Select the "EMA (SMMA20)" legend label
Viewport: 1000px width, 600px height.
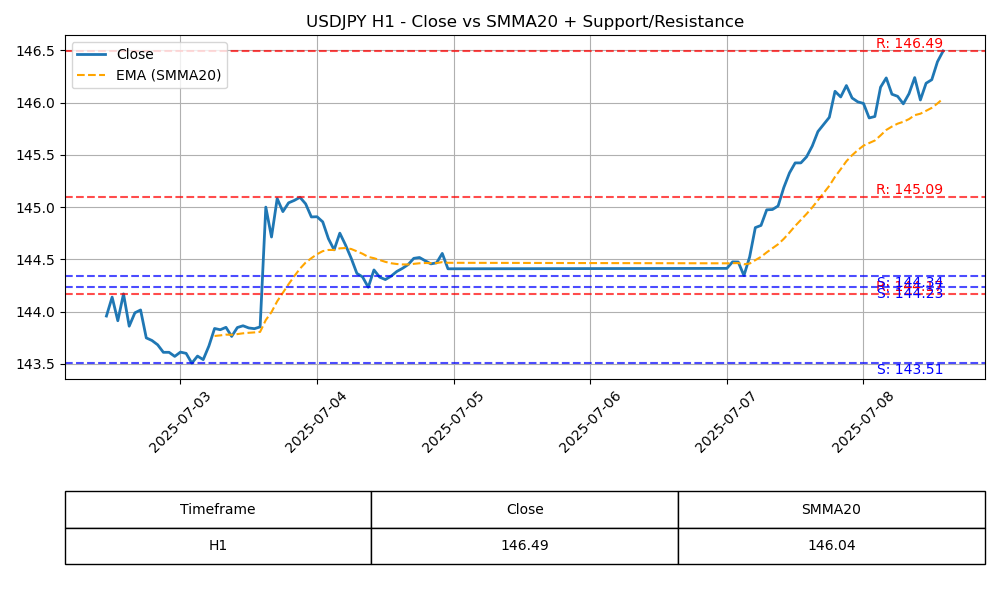point(168,75)
